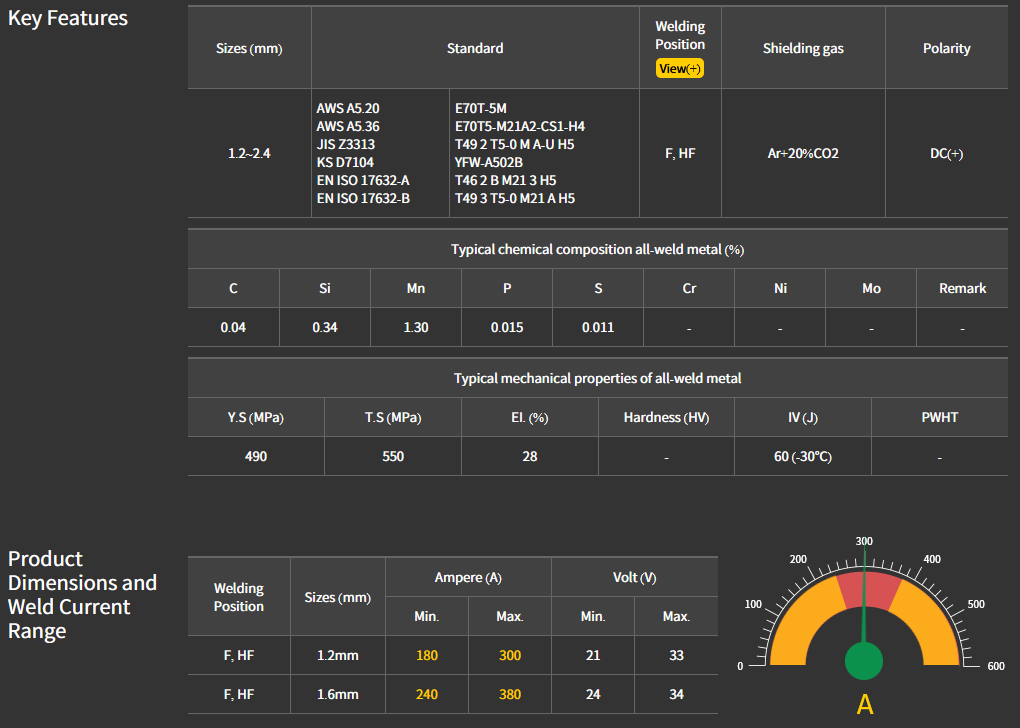Expand the Welding Position View(+) button
Screen dimensions: 1020x728
click(680, 69)
